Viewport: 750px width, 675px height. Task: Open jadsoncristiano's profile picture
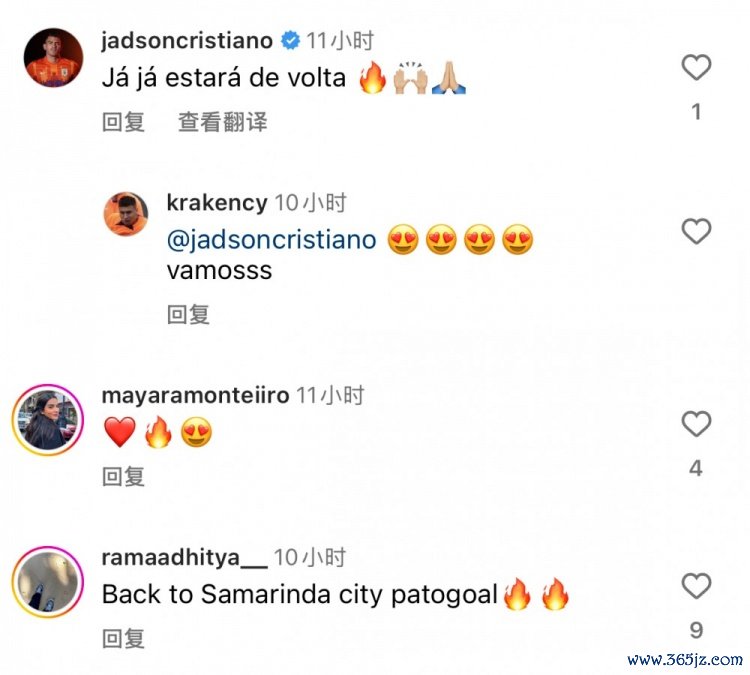[54, 58]
